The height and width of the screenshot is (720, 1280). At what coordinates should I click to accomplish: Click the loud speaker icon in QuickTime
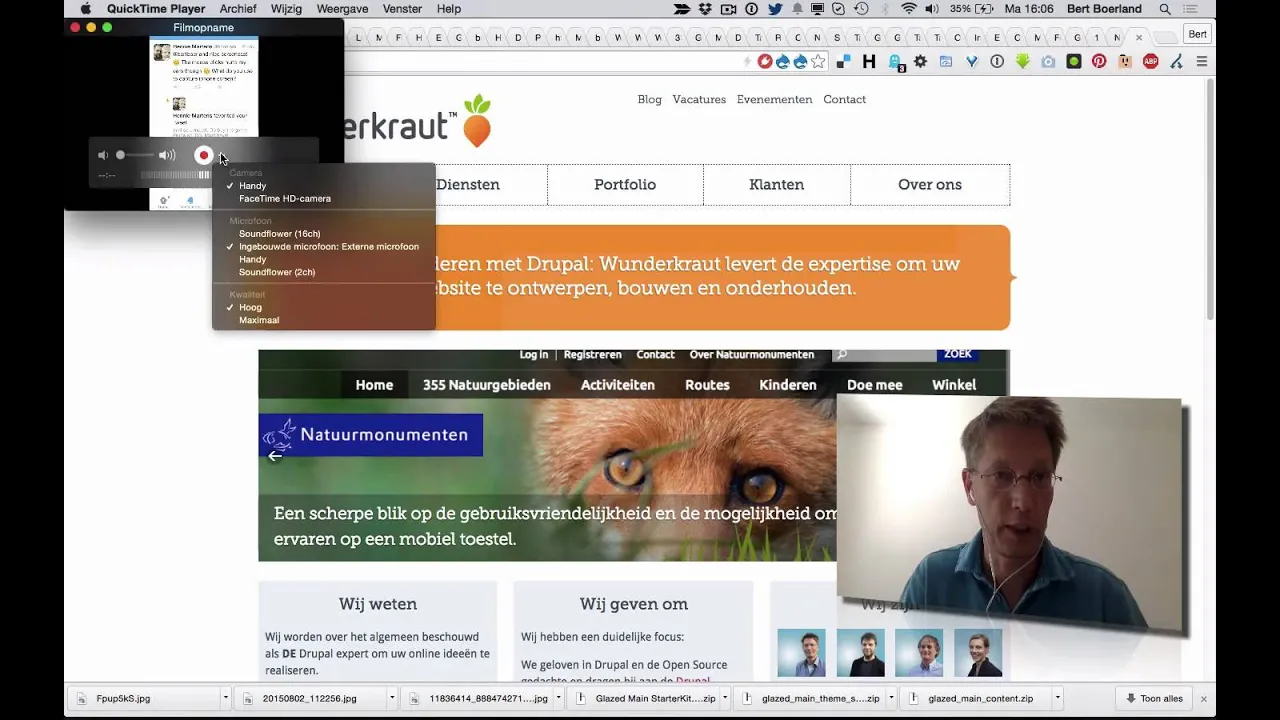point(167,155)
